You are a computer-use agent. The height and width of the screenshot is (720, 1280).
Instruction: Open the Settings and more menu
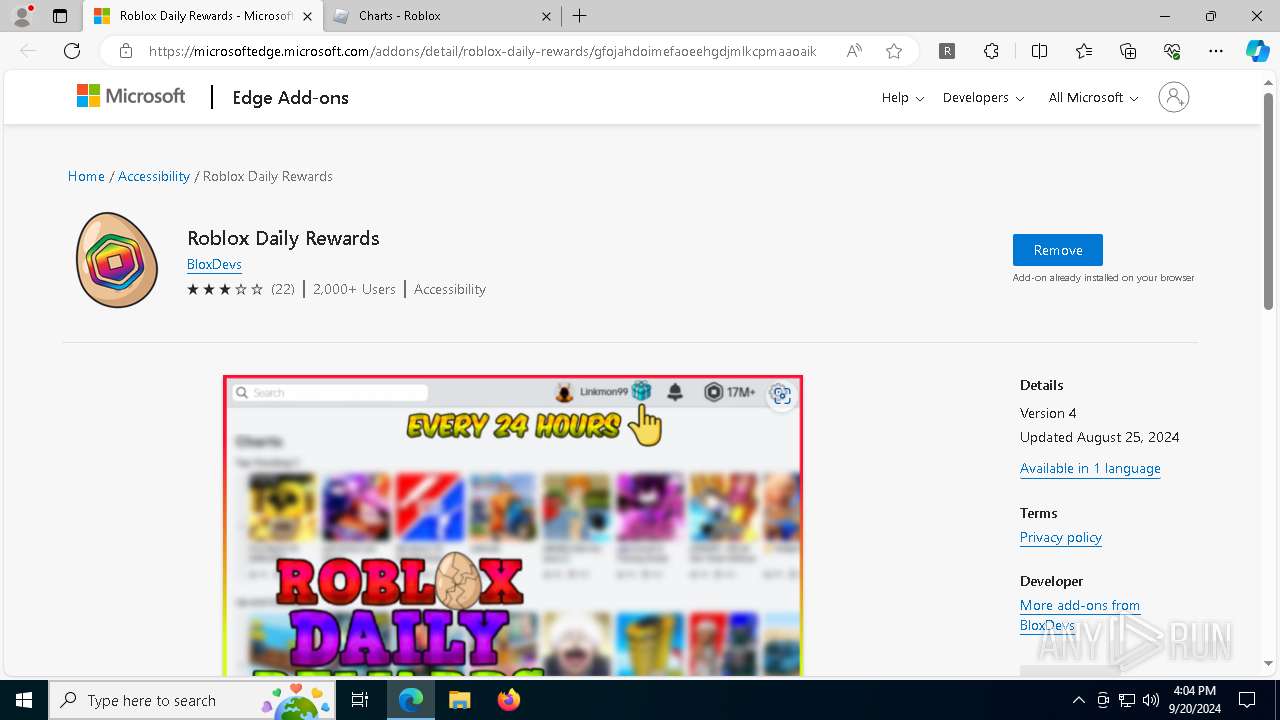(x=1216, y=51)
